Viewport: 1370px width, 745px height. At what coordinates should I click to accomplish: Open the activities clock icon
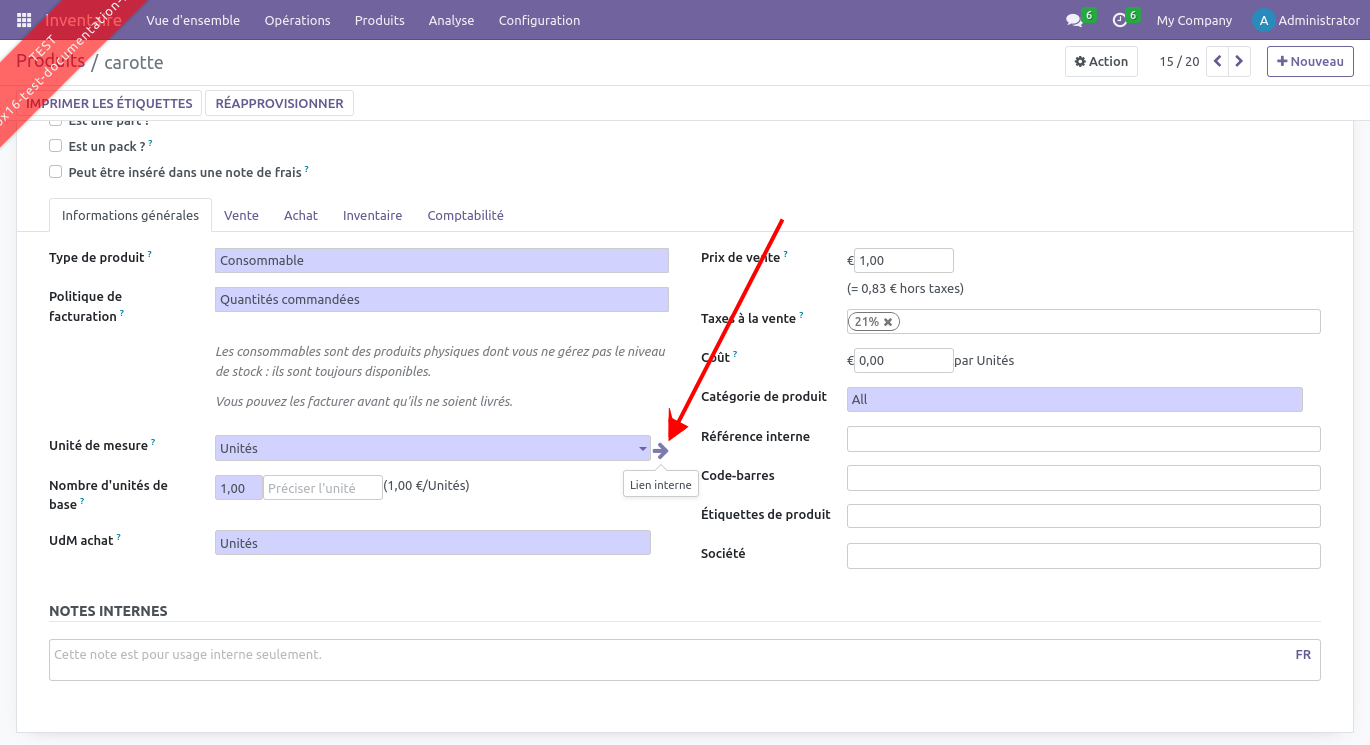[1120, 20]
